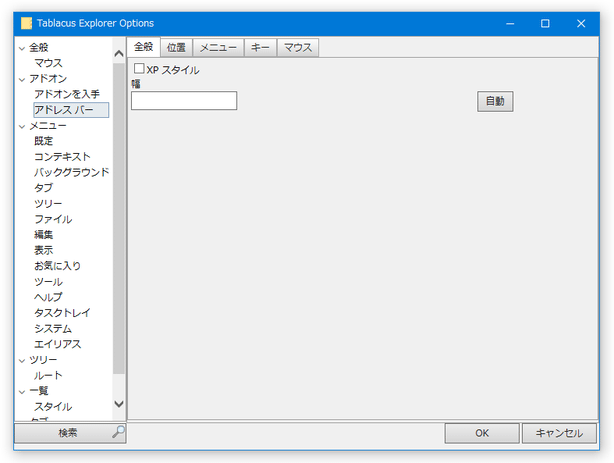Screen dimensions: 614x463
Task: Click the magnifier icon beside 検索
Action: [x=118, y=432]
